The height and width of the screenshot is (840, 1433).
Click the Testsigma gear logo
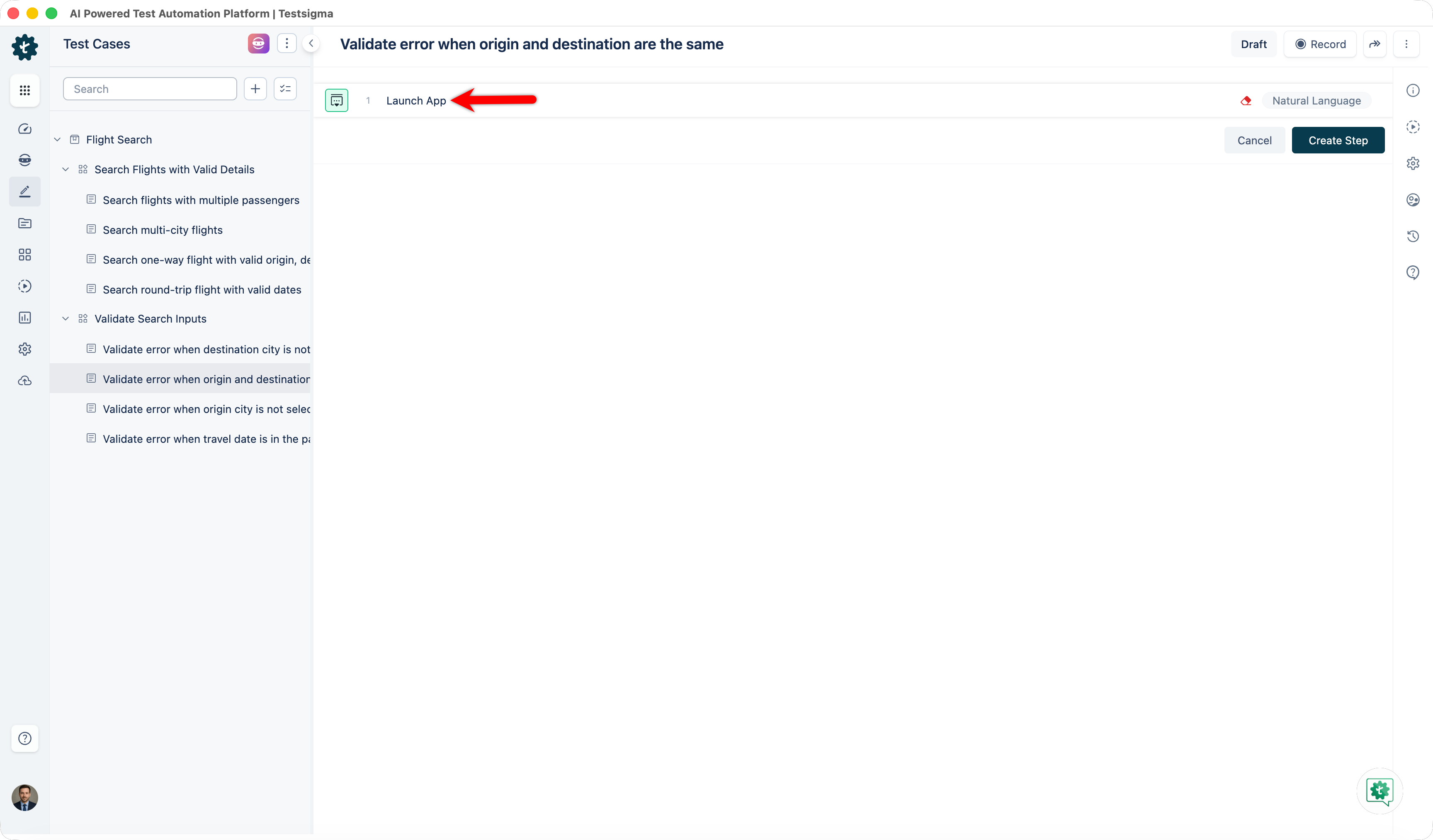[24, 46]
